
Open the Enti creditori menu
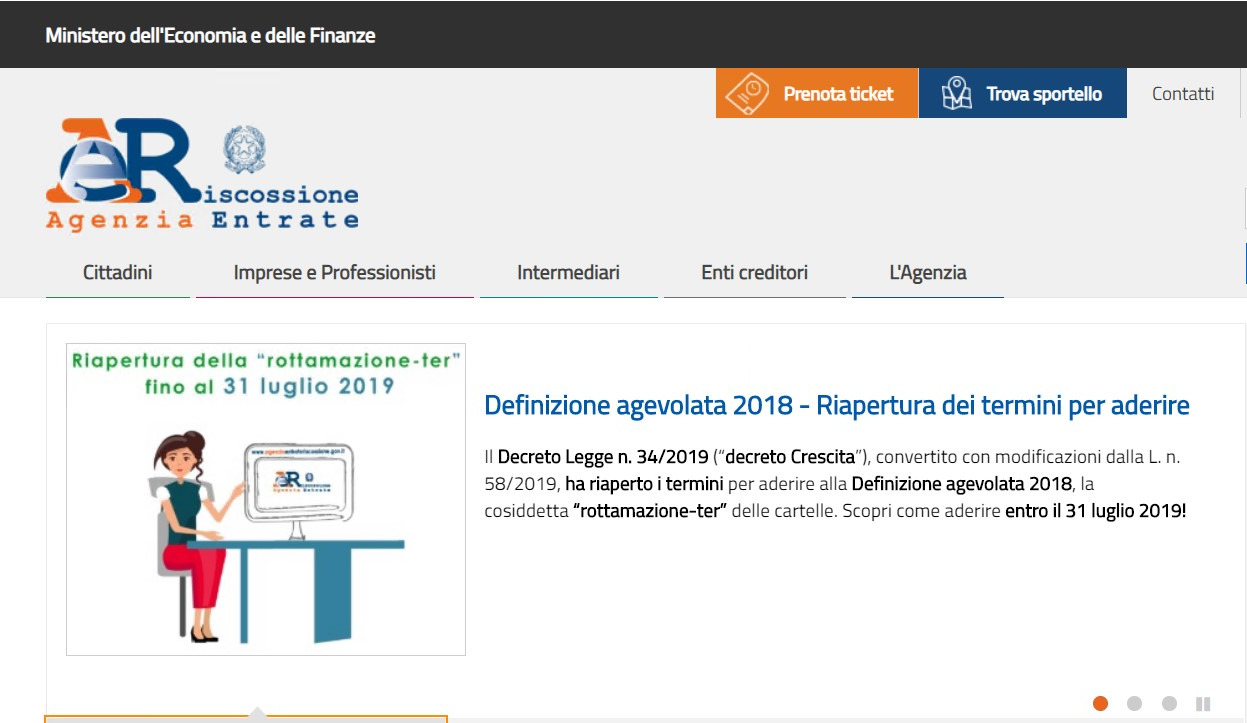pyautogui.click(x=755, y=272)
